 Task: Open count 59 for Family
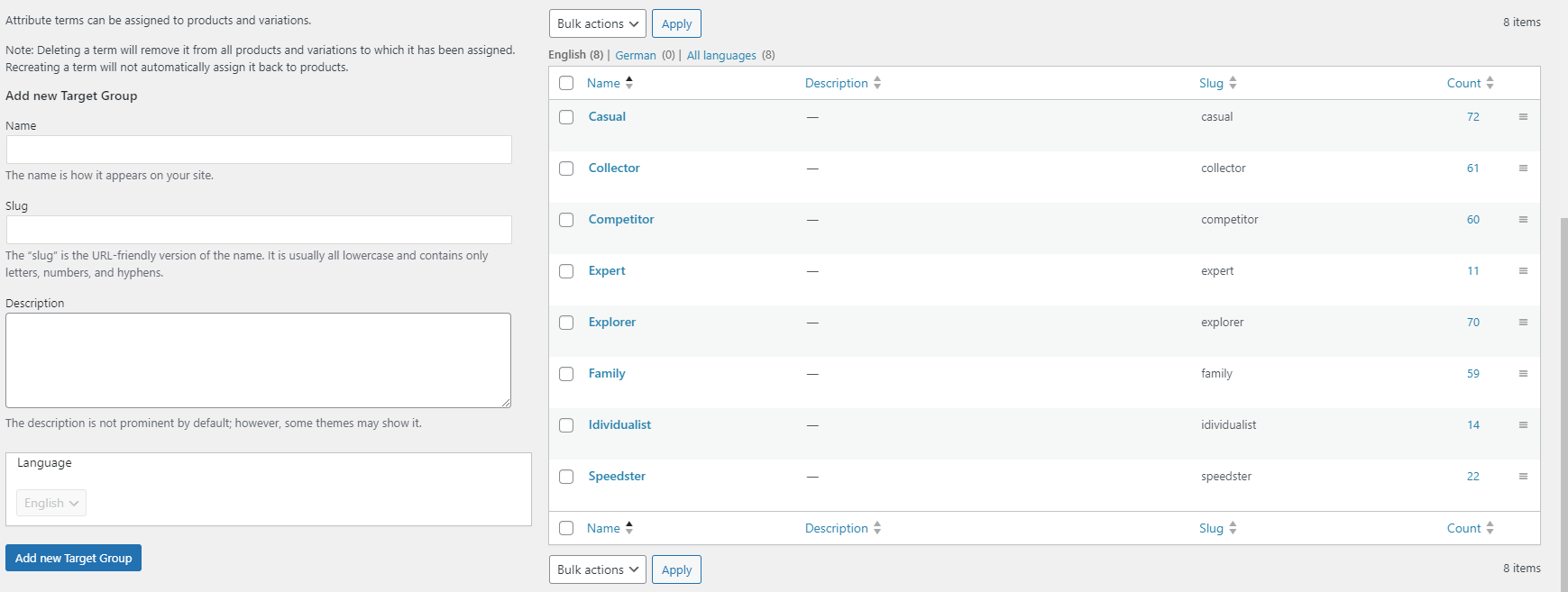point(1473,374)
